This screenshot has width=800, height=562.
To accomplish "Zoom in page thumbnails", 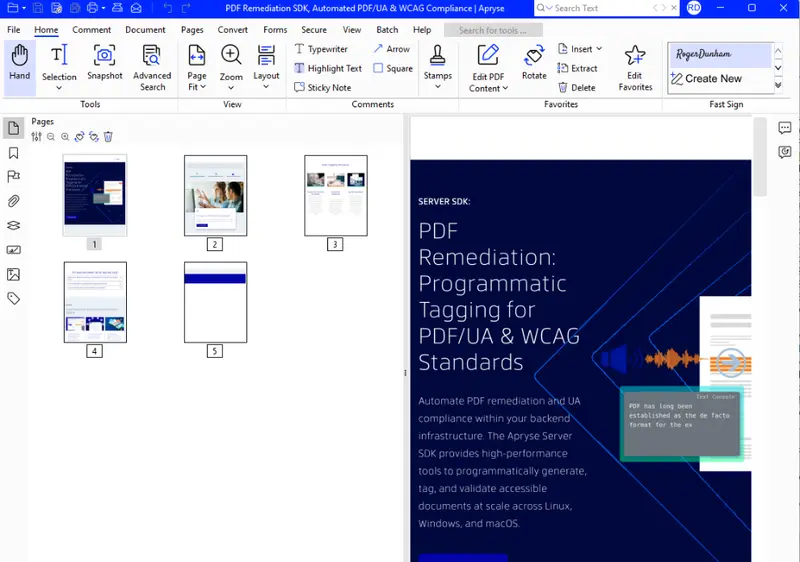I will (65, 137).
